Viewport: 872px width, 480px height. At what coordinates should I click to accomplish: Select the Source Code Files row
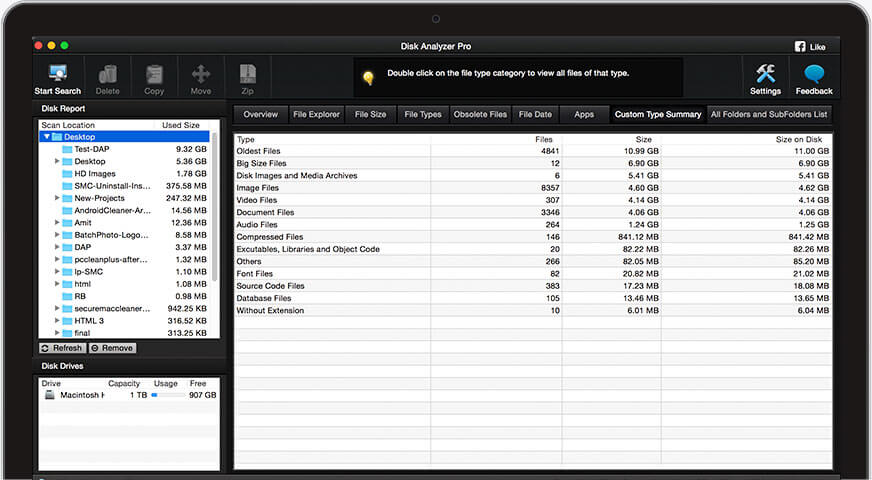[x=533, y=286]
